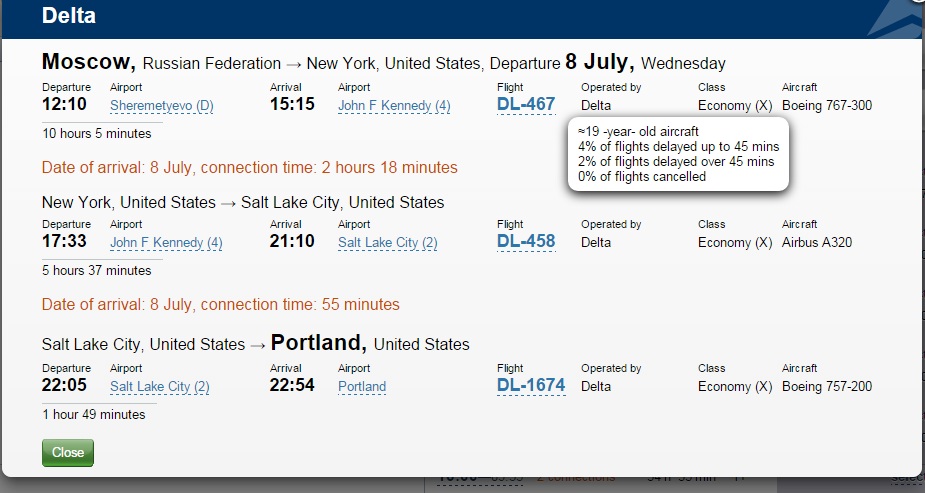This screenshot has height=493, width=925.
Task: Open the Portland airport link
Action: pyautogui.click(x=362, y=387)
